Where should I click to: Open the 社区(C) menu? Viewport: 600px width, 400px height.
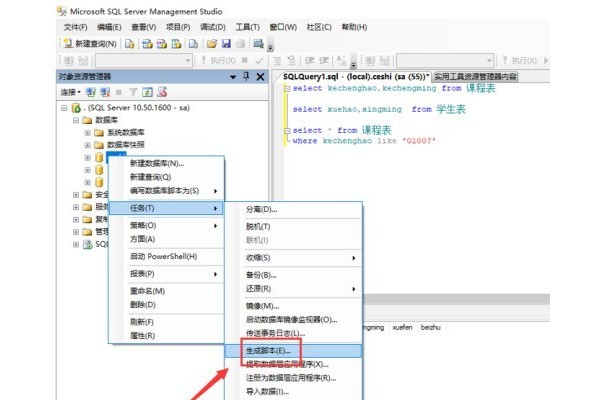[319, 27]
